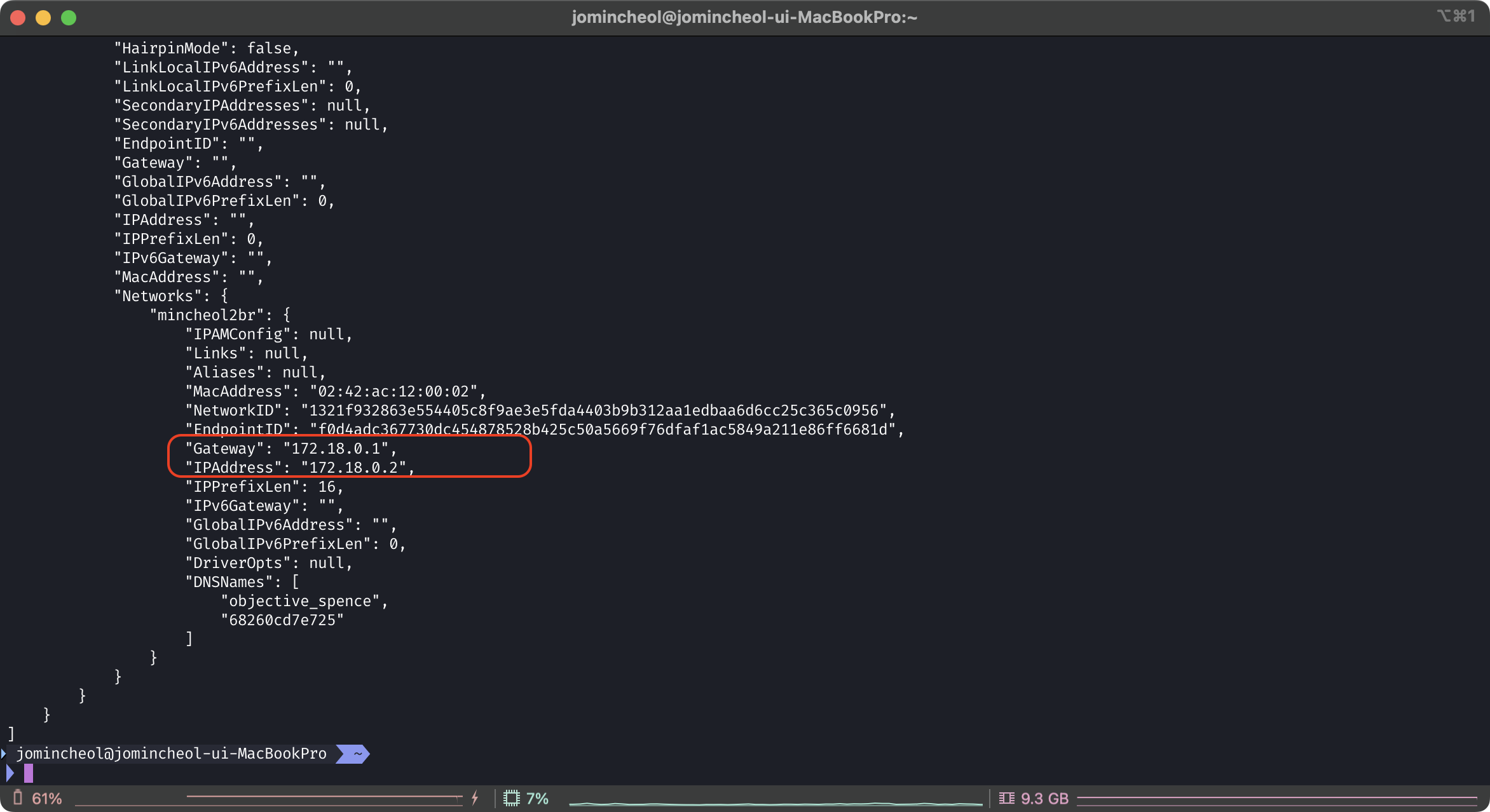This screenshot has height=812, width=1490.
Task: Click the window title jomincheol@jomincheol-ui-MacBookPro
Action: tap(744, 17)
